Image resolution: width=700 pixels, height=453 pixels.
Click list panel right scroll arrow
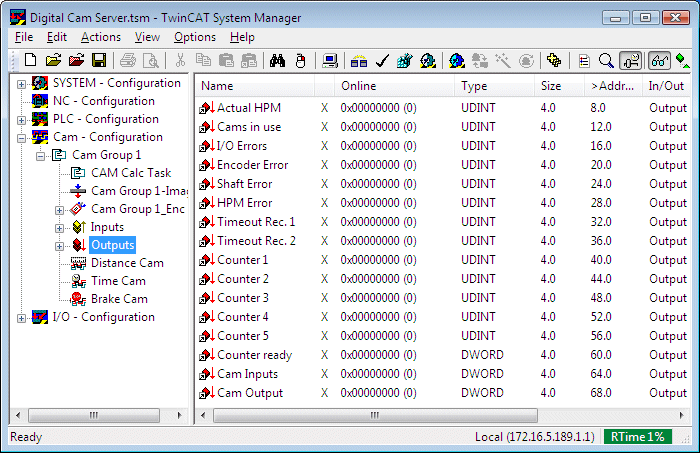click(x=681, y=416)
